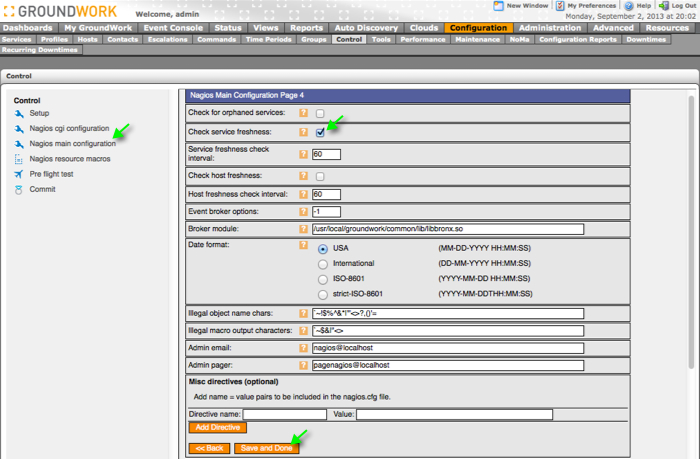Open the Event Console tab

click(173, 28)
